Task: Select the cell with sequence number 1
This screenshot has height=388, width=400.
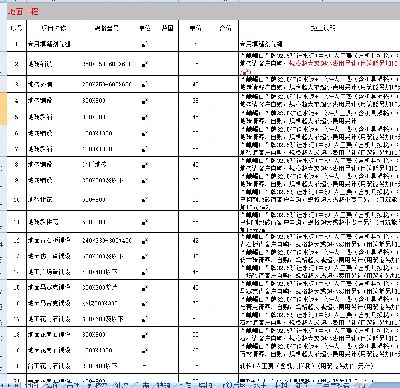Action: click(x=17, y=44)
